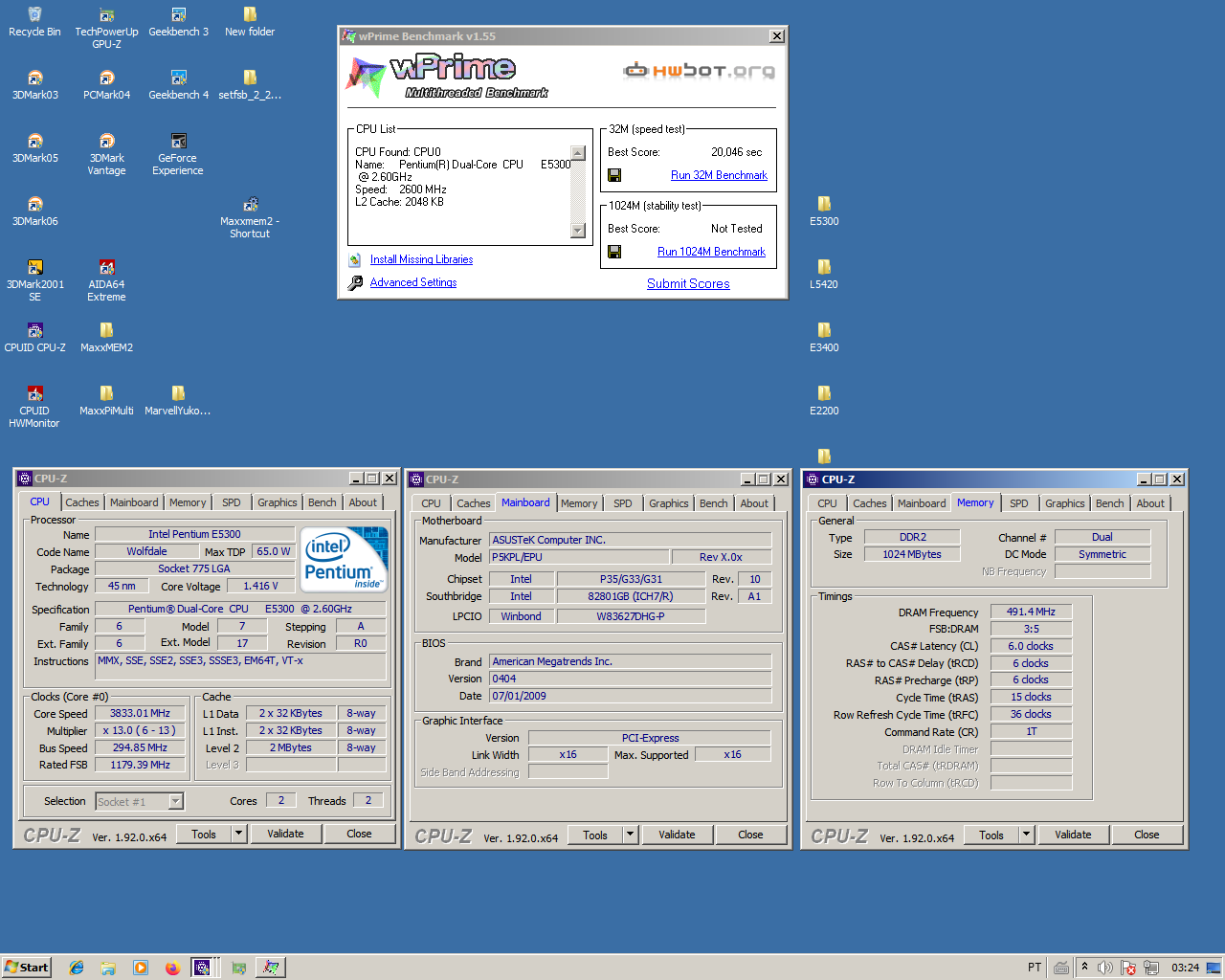The height and width of the screenshot is (980, 1225).
Task: Click the Run 1024M Benchmark link
Action: coord(711,252)
